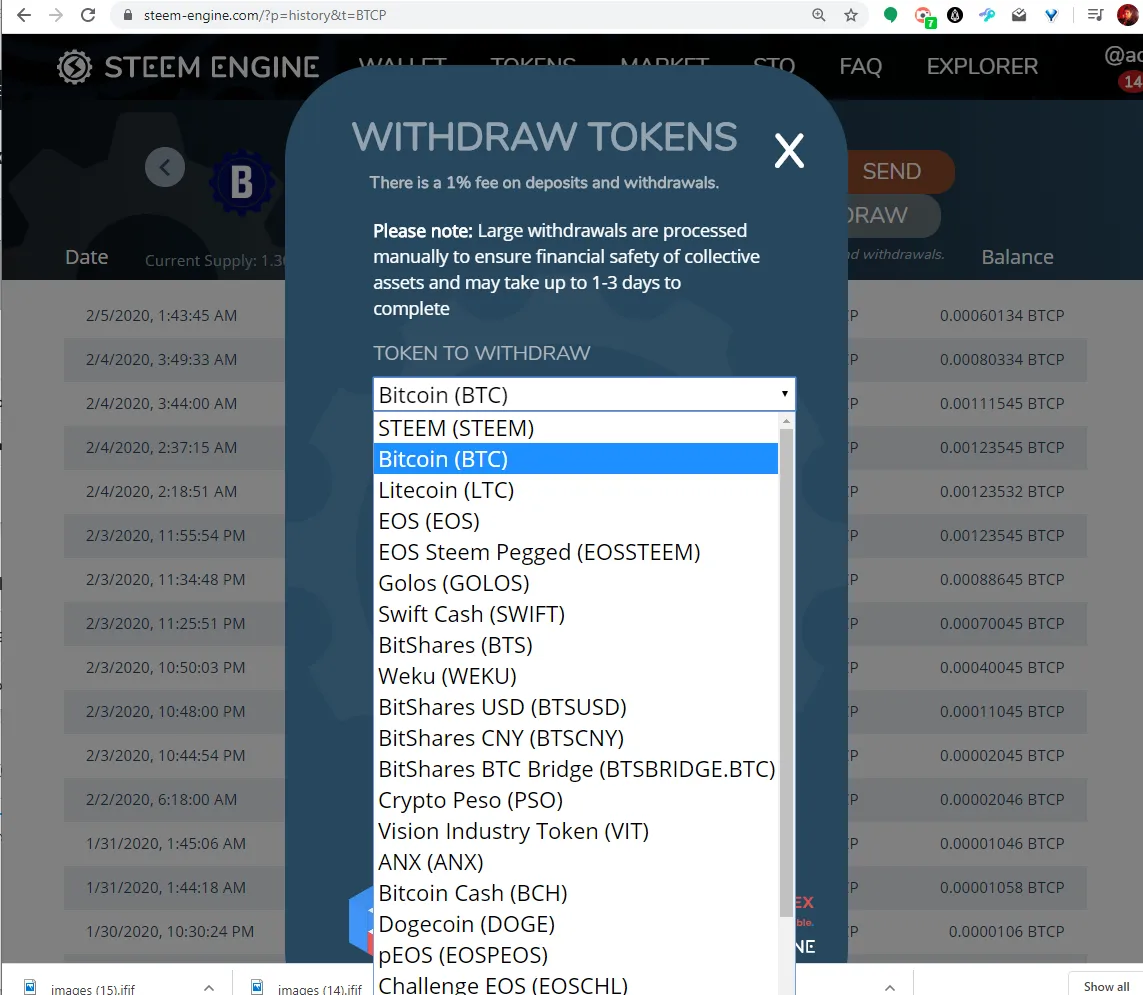Click the Balance column header
1143x995 pixels.
click(x=1017, y=257)
